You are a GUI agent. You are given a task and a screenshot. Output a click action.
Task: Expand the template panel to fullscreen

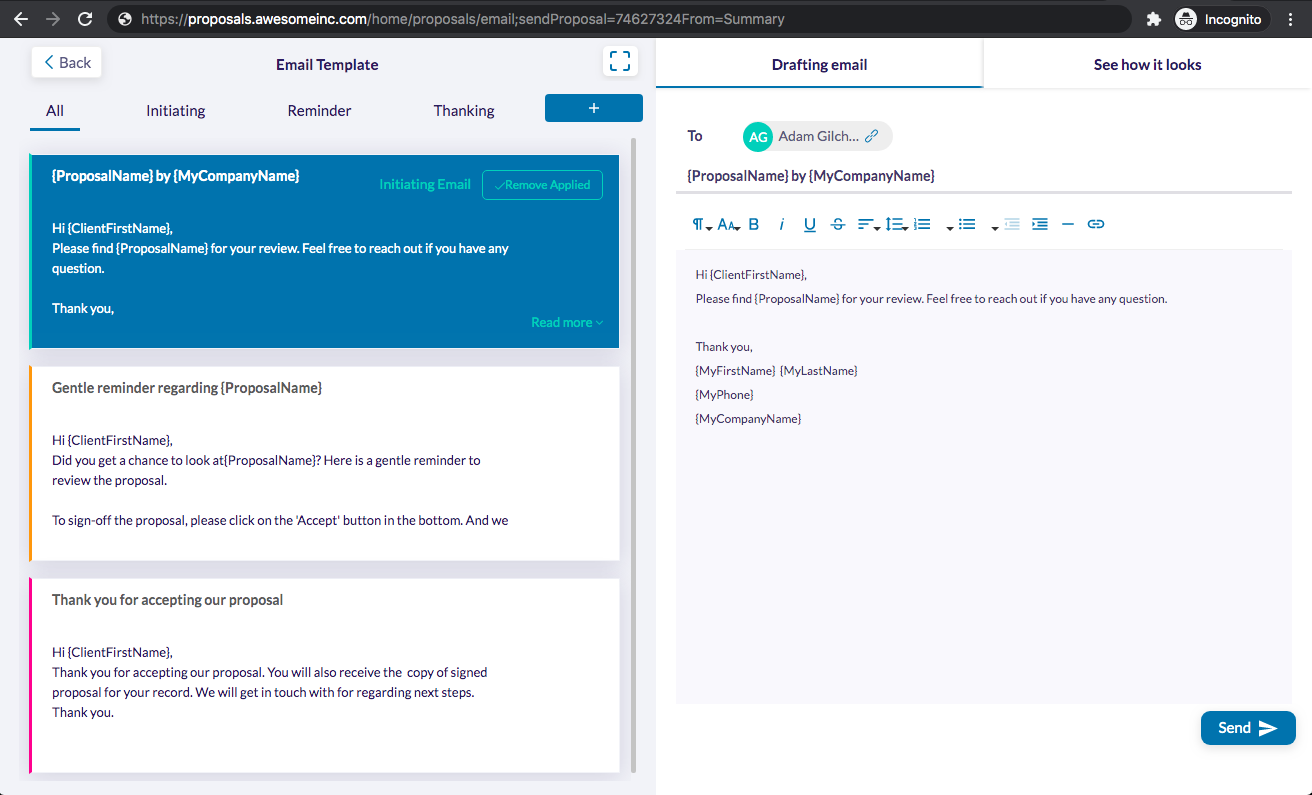[620, 62]
